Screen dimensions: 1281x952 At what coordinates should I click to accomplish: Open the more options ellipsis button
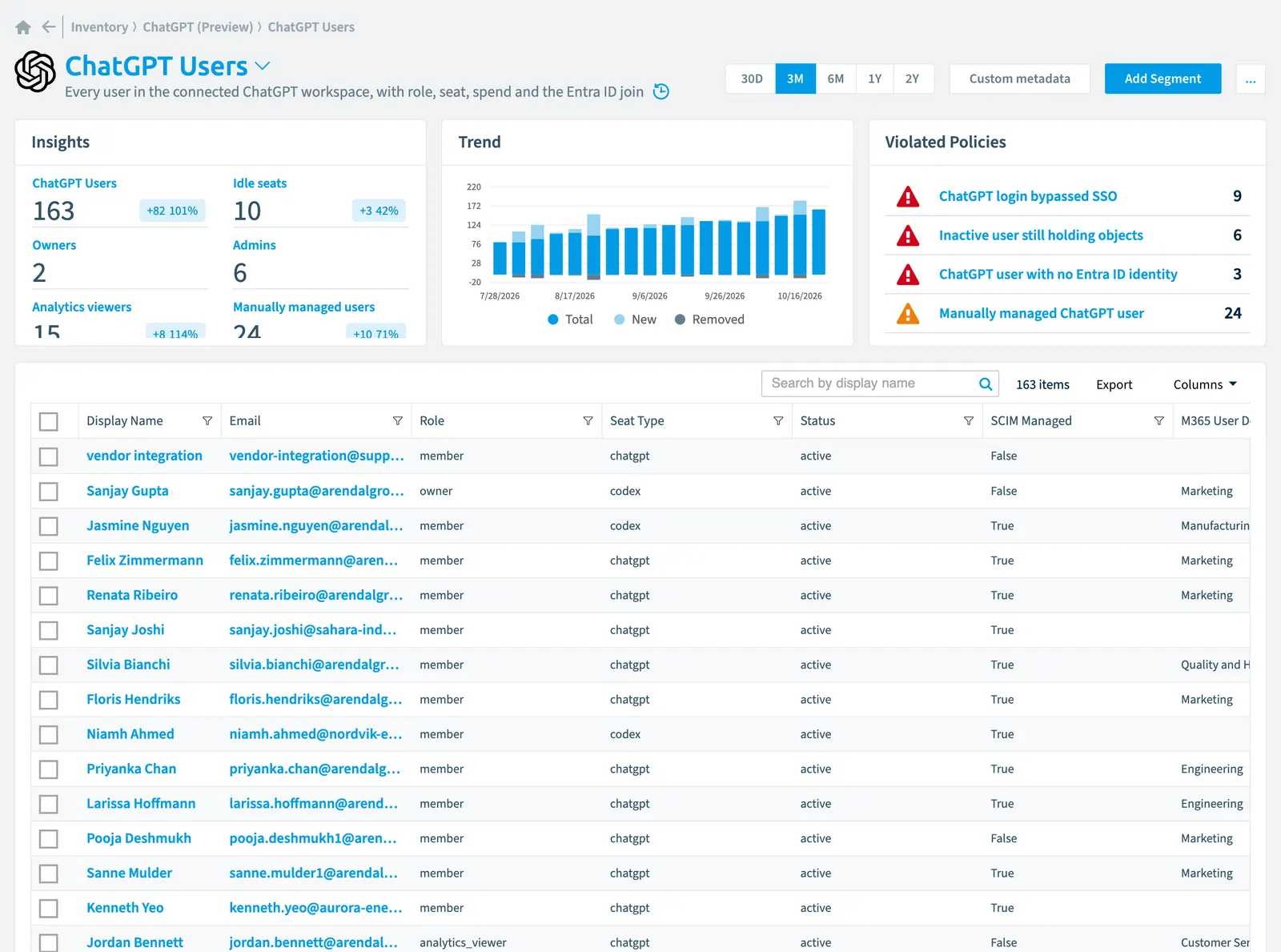(x=1251, y=79)
